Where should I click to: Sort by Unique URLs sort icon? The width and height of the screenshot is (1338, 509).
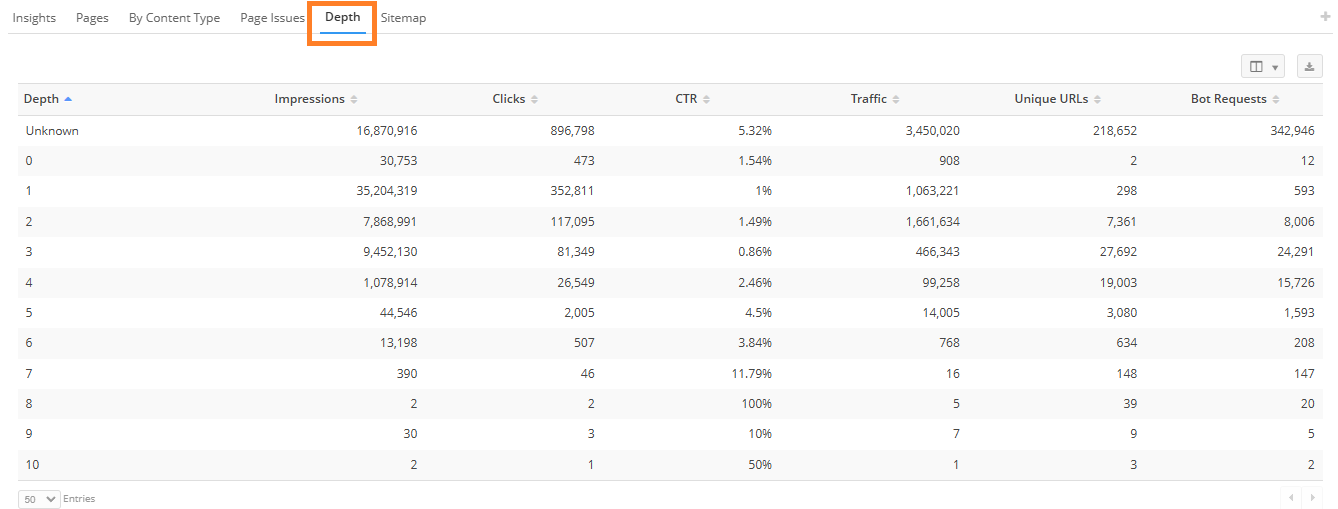click(1097, 100)
